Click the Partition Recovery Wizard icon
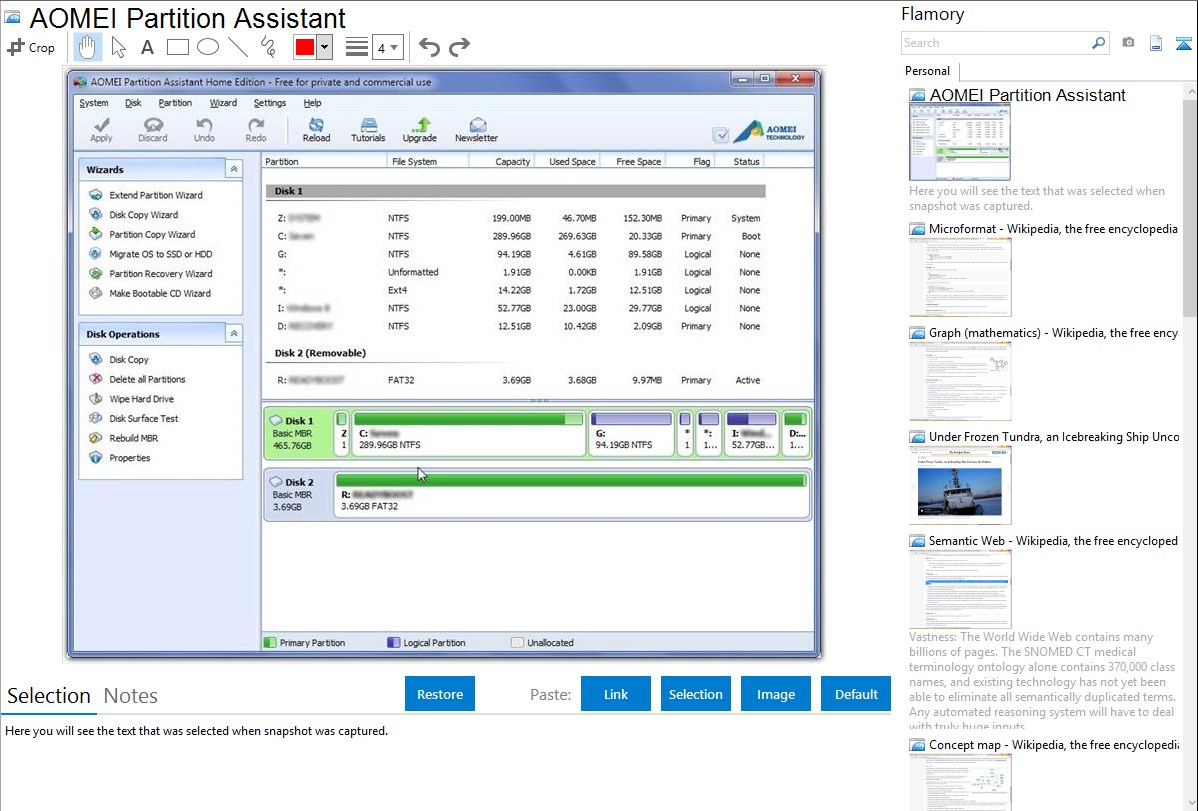Image resolution: width=1198 pixels, height=811 pixels. tap(96, 273)
